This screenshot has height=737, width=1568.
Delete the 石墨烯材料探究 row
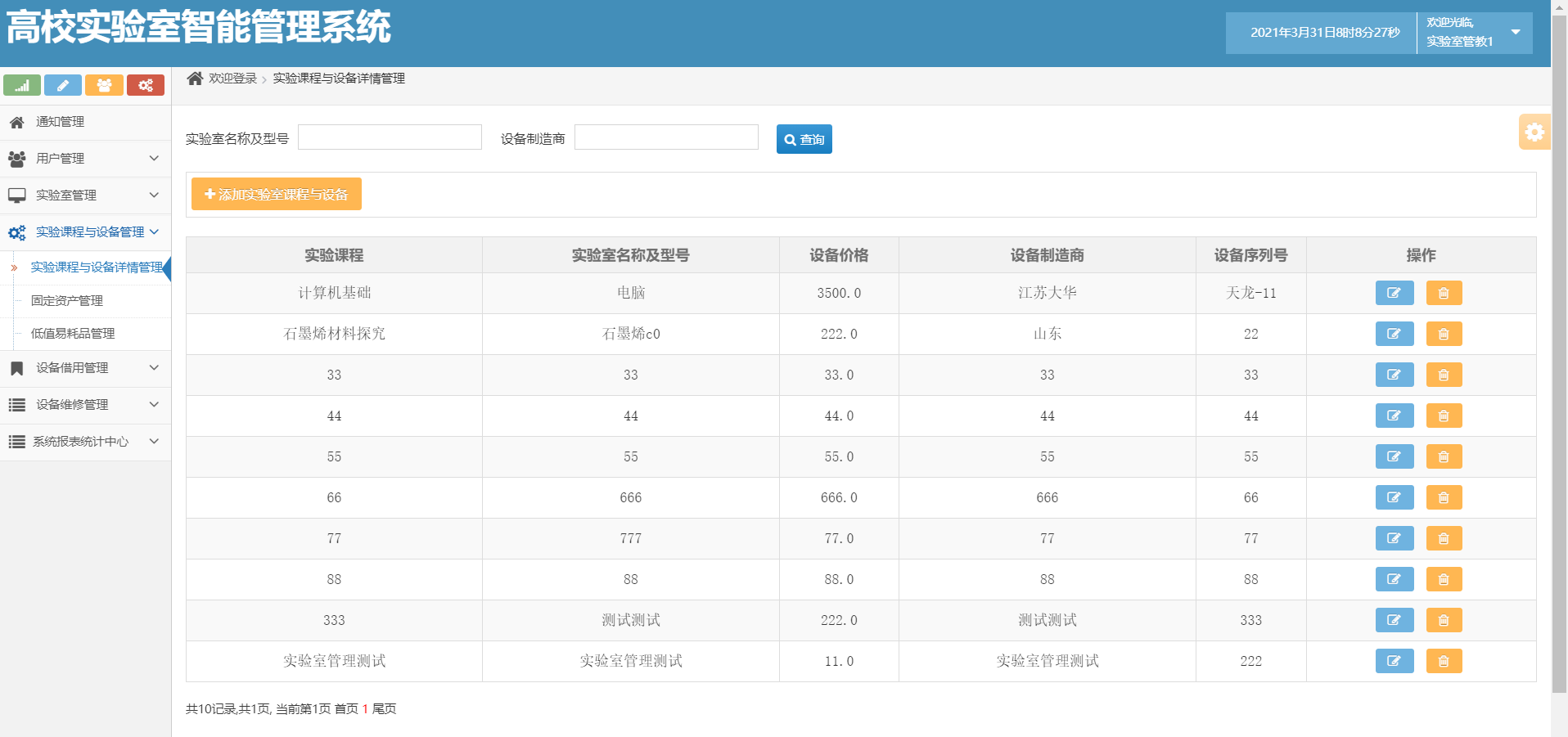1444,334
